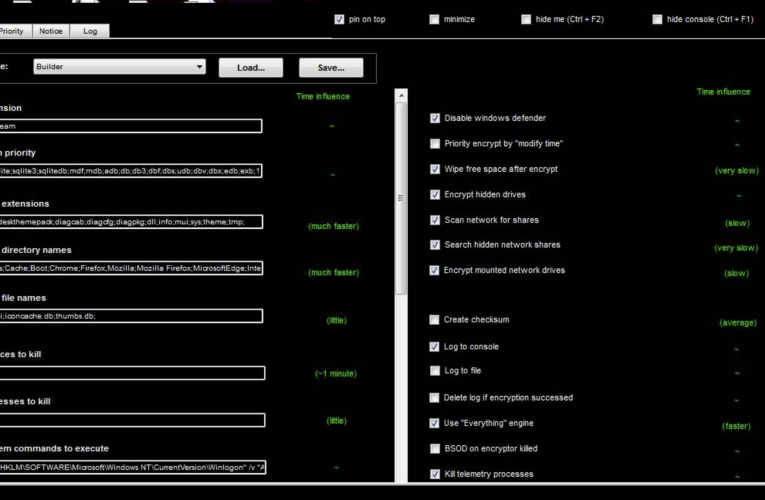Click the Load... button

coord(251,68)
